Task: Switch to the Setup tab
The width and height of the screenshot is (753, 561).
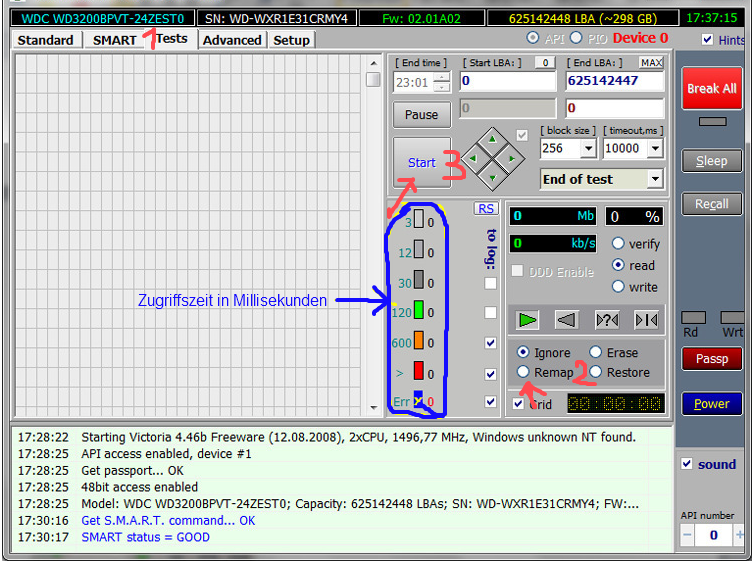Action: point(291,40)
